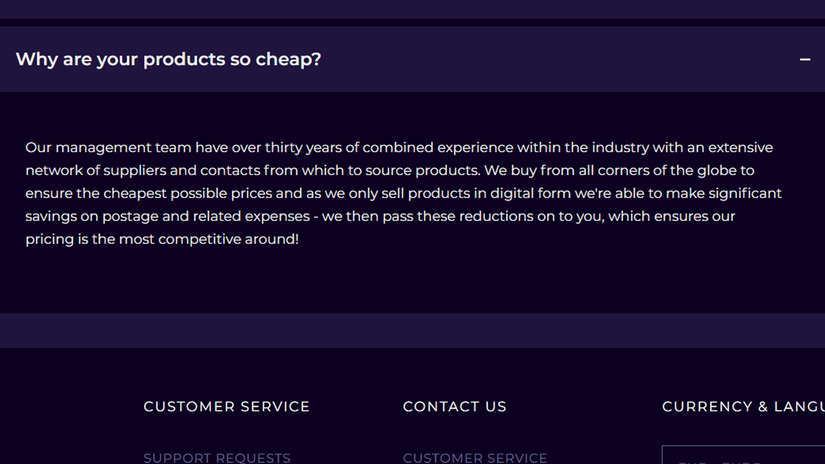The image size is (825, 464).
Task: Click the line starting "ensure the cheapest possible prices"
Action: click(x=403, y=194)
